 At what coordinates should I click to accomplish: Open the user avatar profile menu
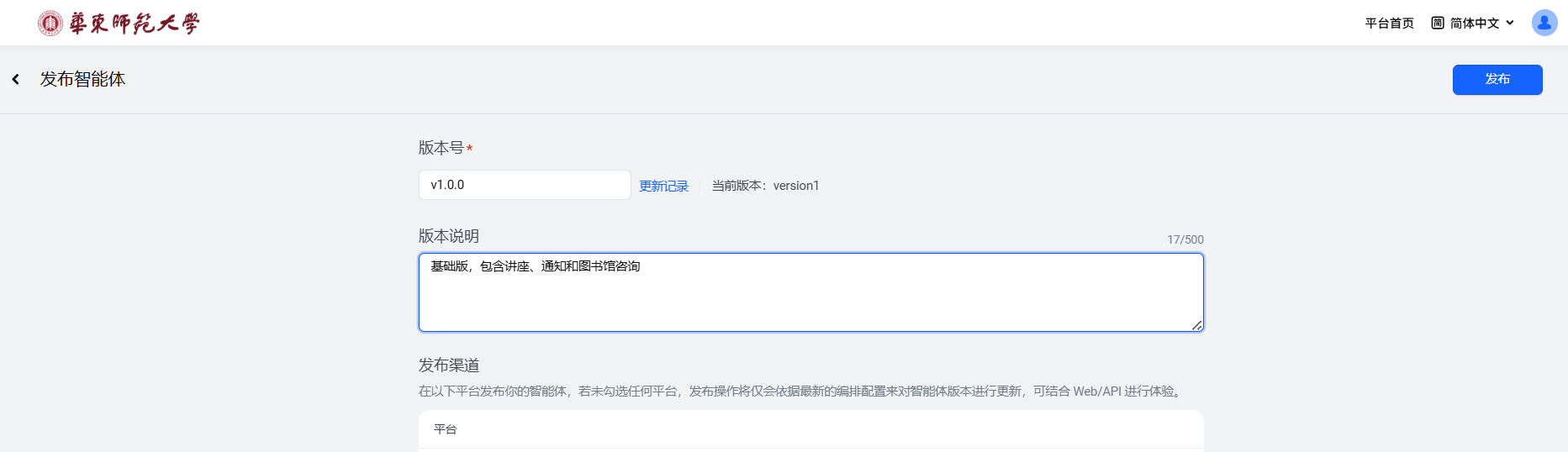click(x=1544, y=23)
